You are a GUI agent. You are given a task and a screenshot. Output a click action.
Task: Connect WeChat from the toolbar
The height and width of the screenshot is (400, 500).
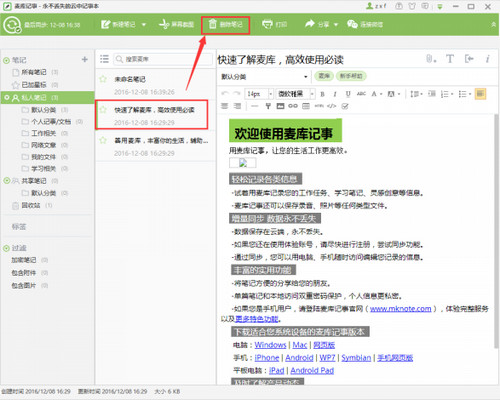click(365, 24)
